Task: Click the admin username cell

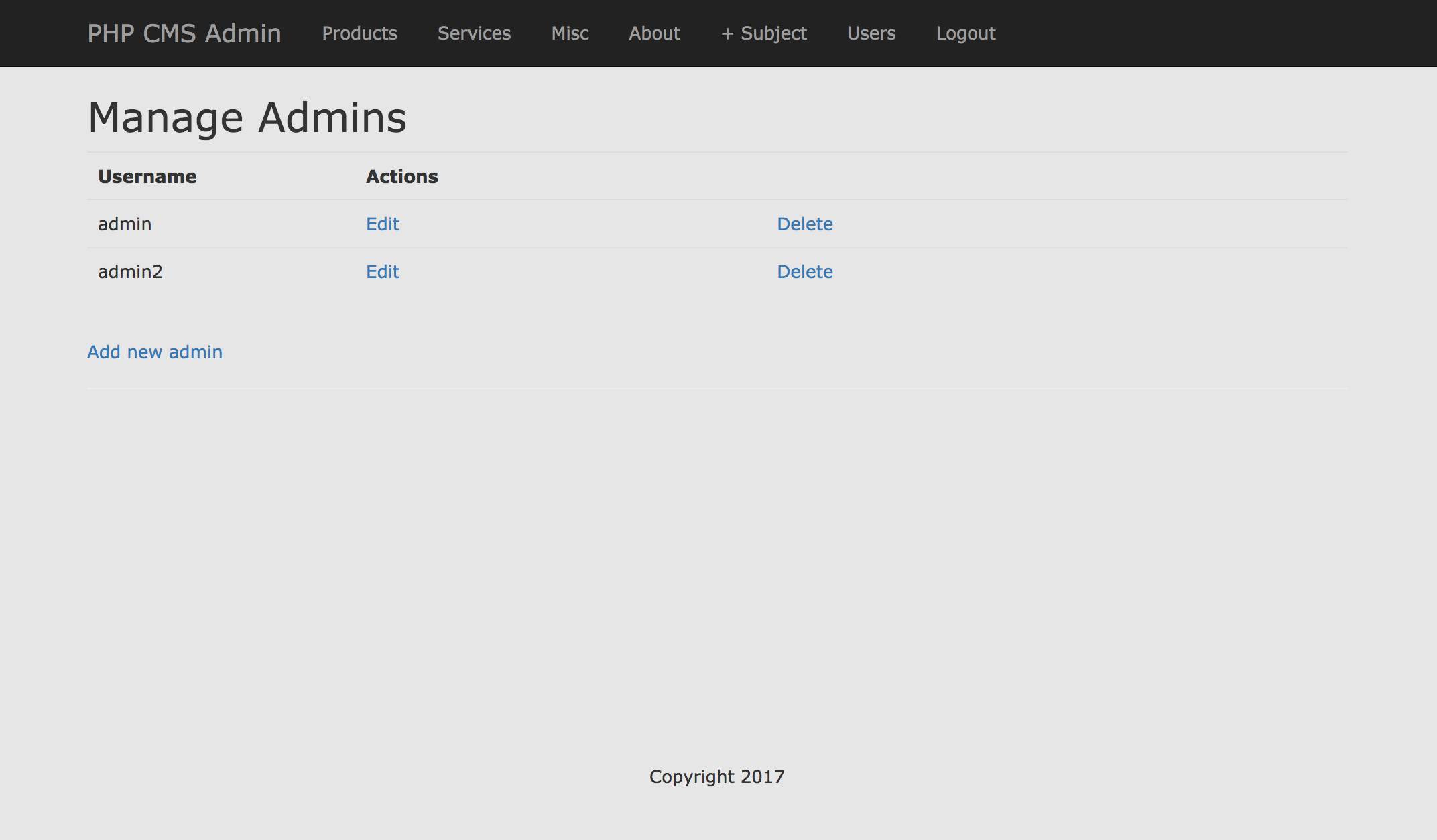Action: (125, 224)
